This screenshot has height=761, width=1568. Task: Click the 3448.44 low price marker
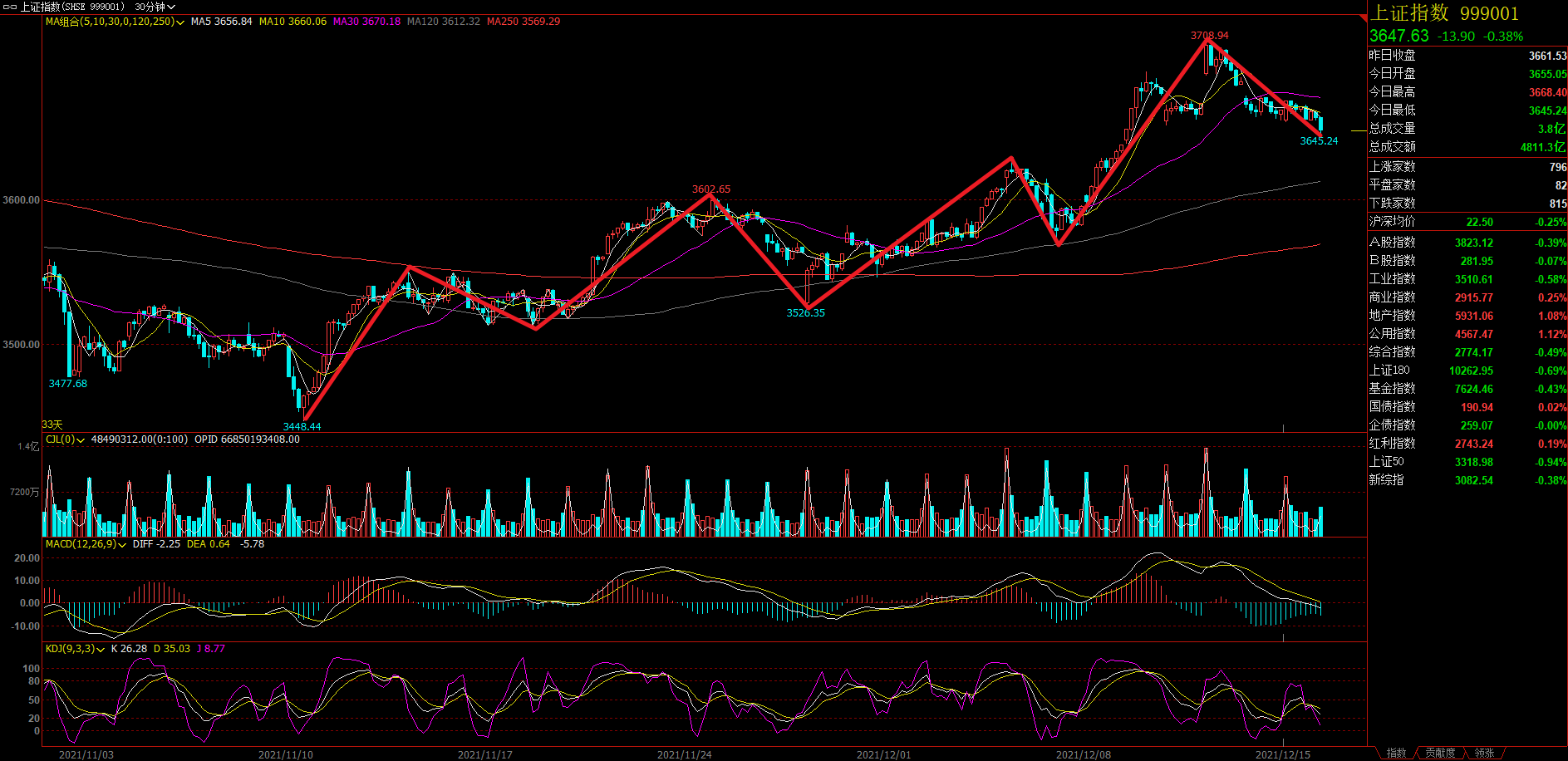tap(302, 426)
